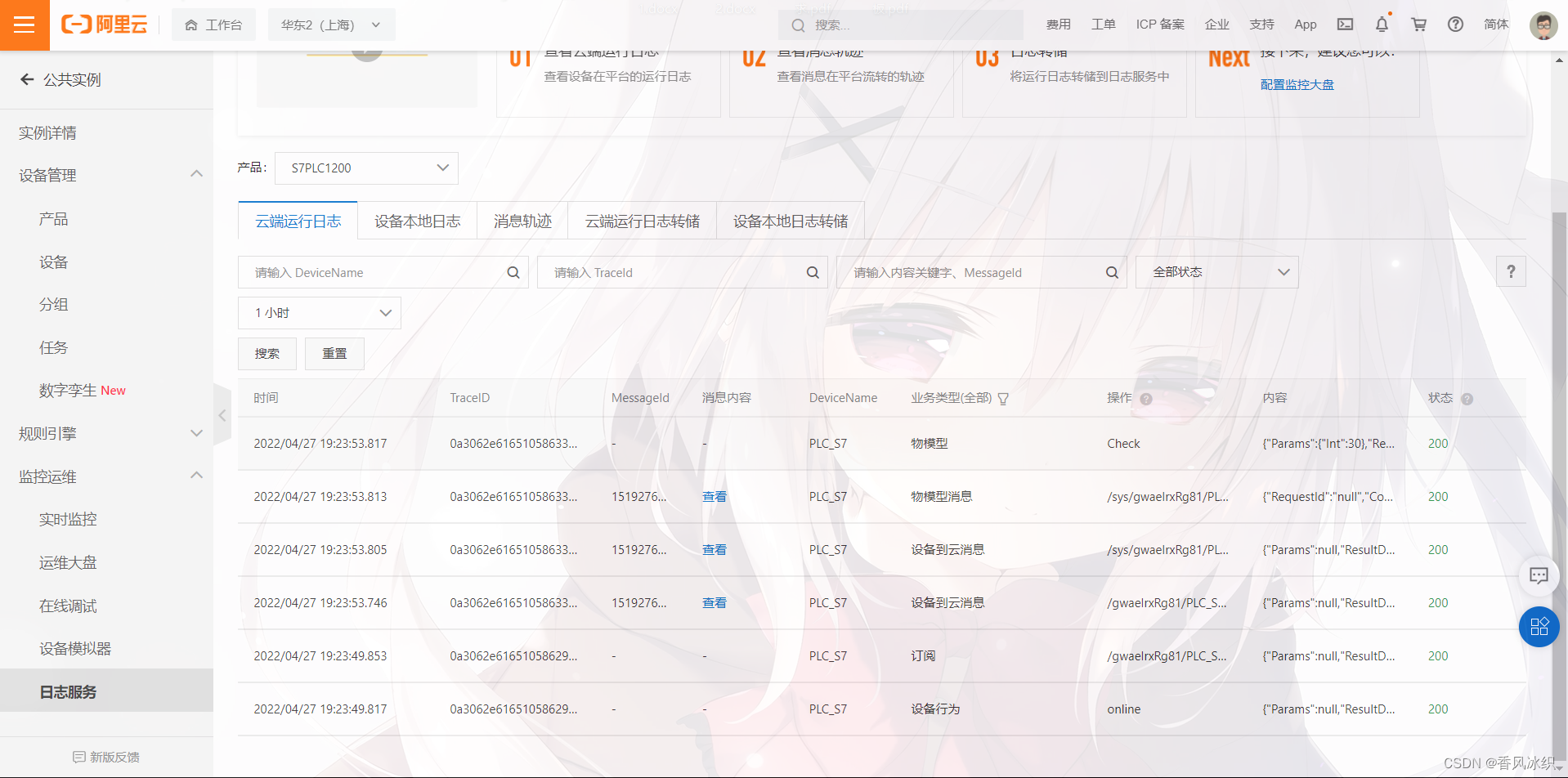Go back via 公共实例 arrow
1568x778 pixels.
[x=27, y=79]
